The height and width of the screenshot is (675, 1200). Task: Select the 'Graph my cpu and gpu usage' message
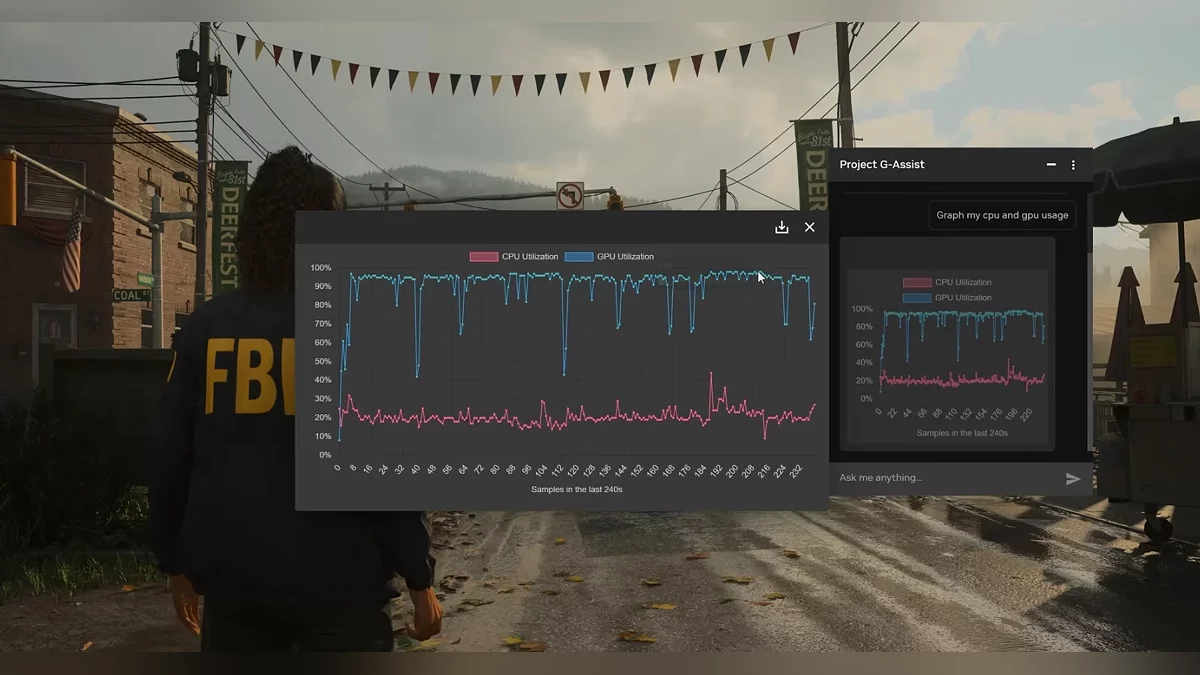[x=1002, y=215]
